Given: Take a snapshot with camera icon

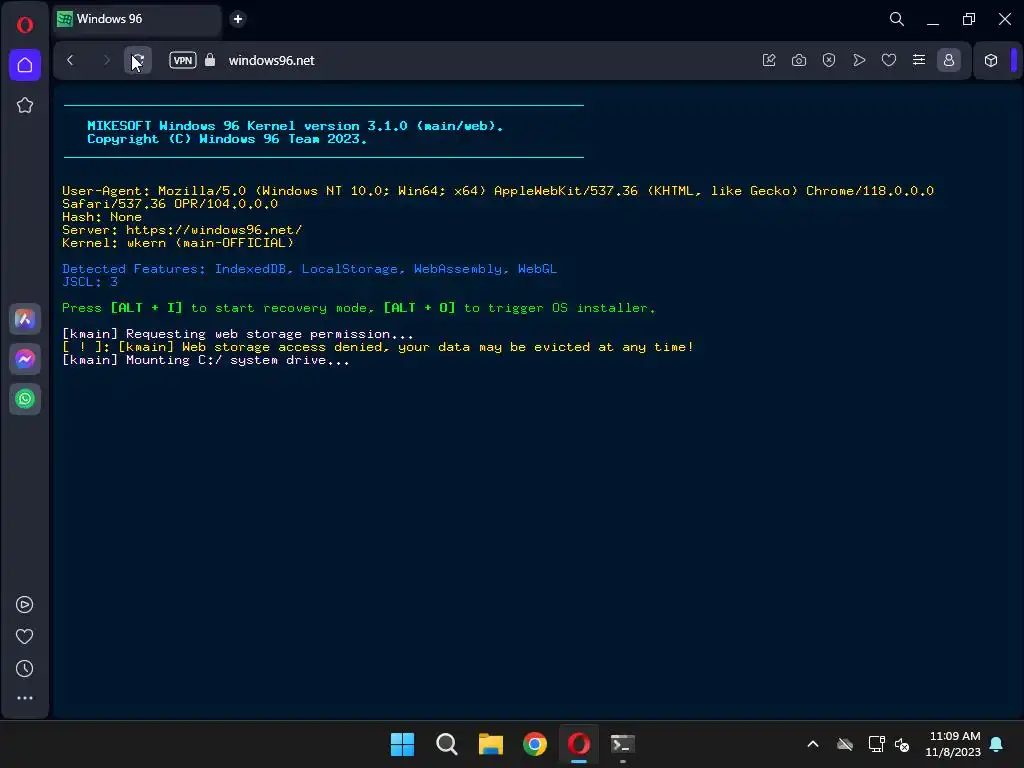Looking at the screenshot, I should click(x=799, y=60).
